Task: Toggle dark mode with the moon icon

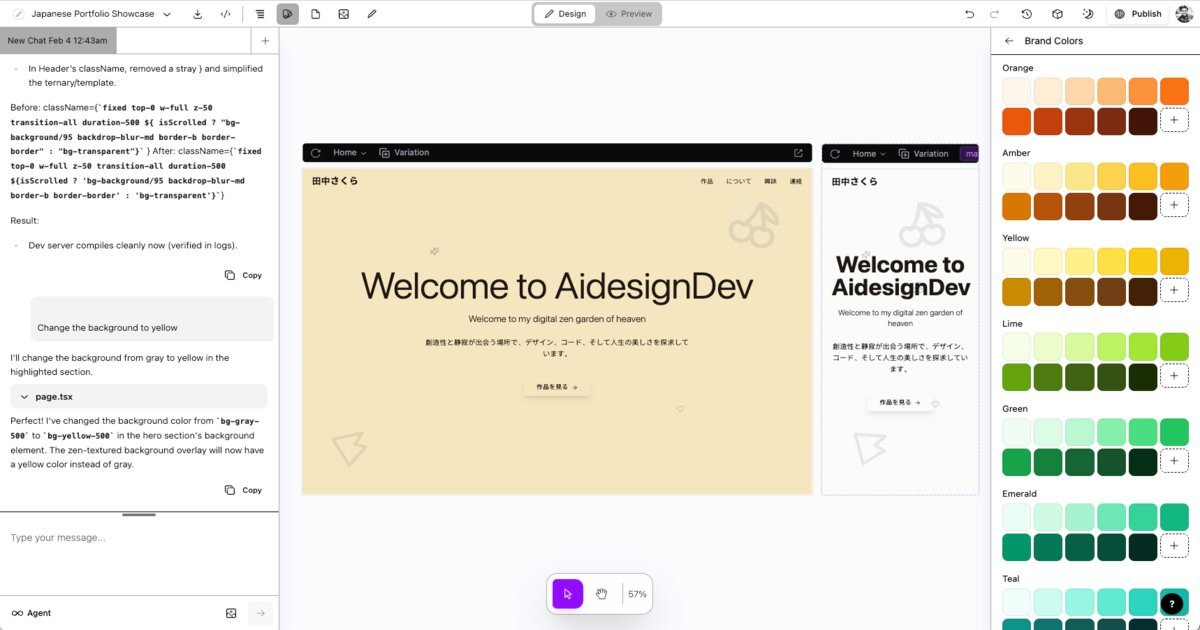Action: point(1087,13)
